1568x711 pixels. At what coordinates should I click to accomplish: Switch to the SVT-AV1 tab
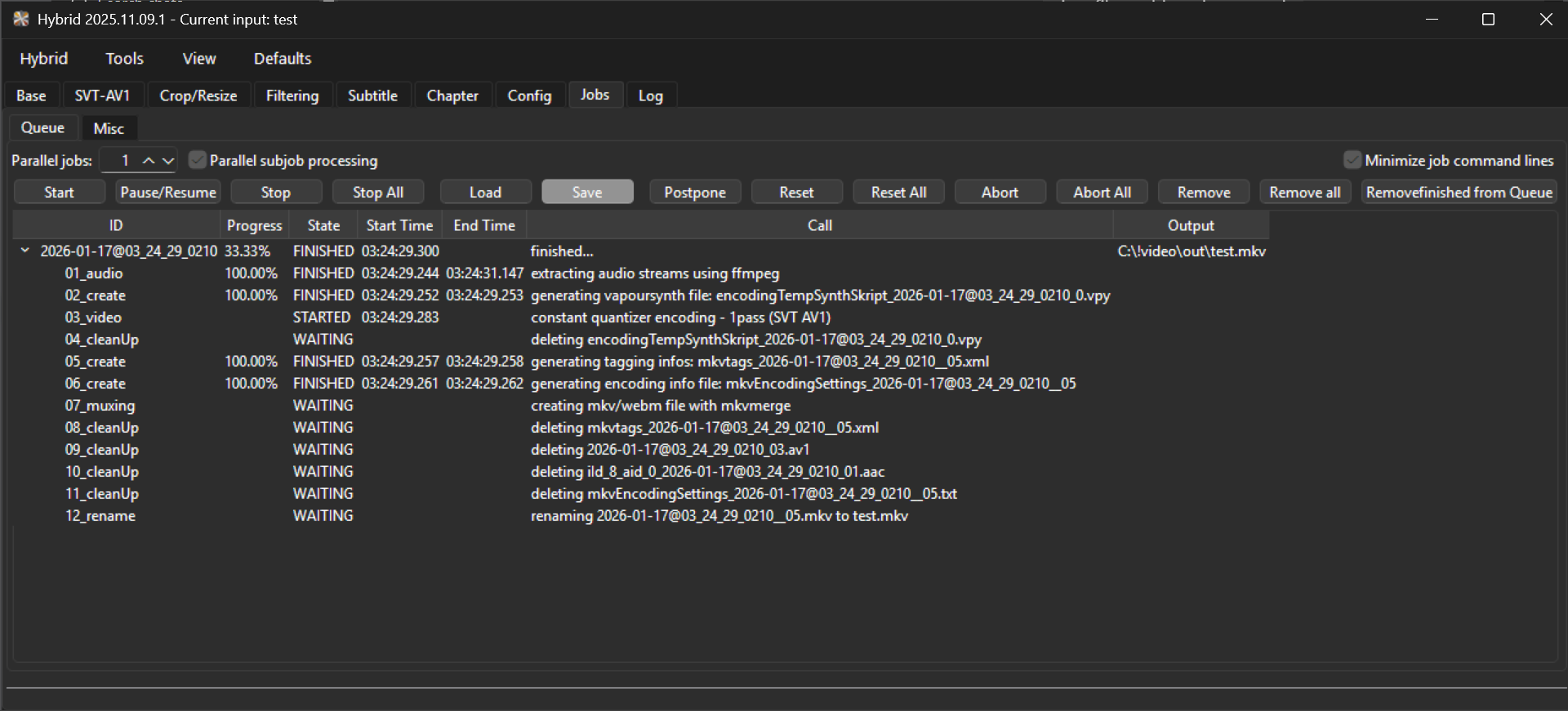pyautogui.click(x=102, y=96)
